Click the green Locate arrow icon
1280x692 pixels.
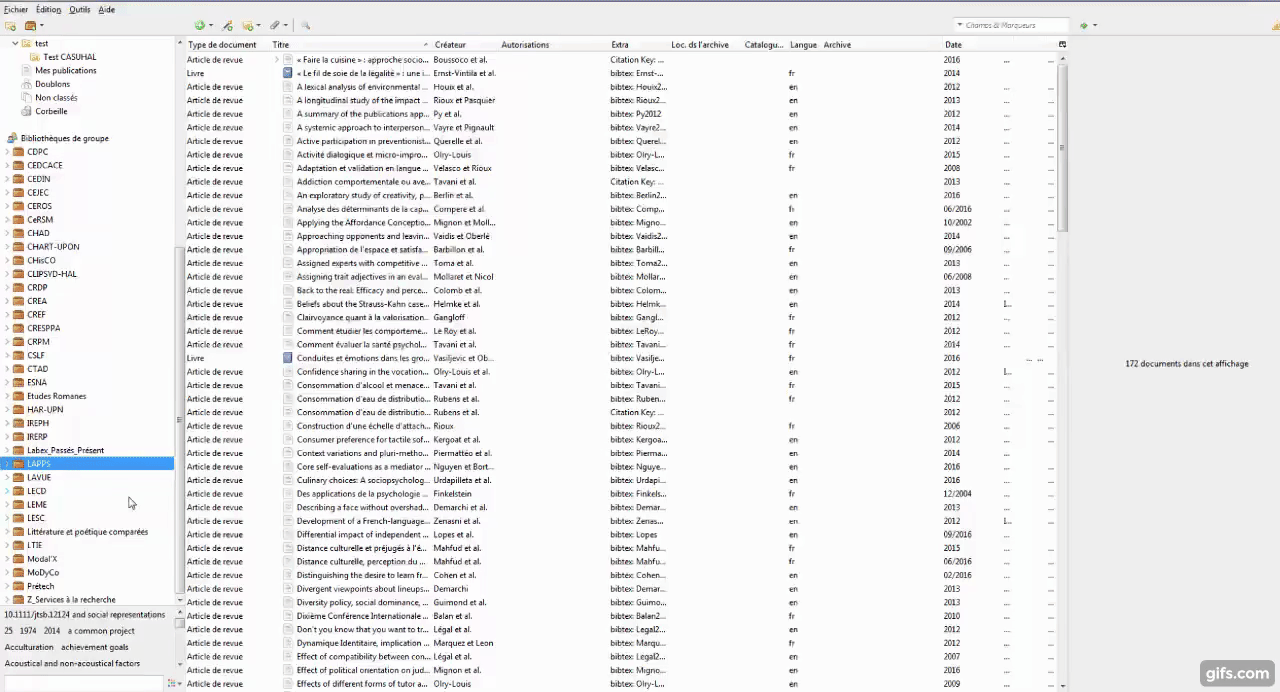(x=1084, y=25)
